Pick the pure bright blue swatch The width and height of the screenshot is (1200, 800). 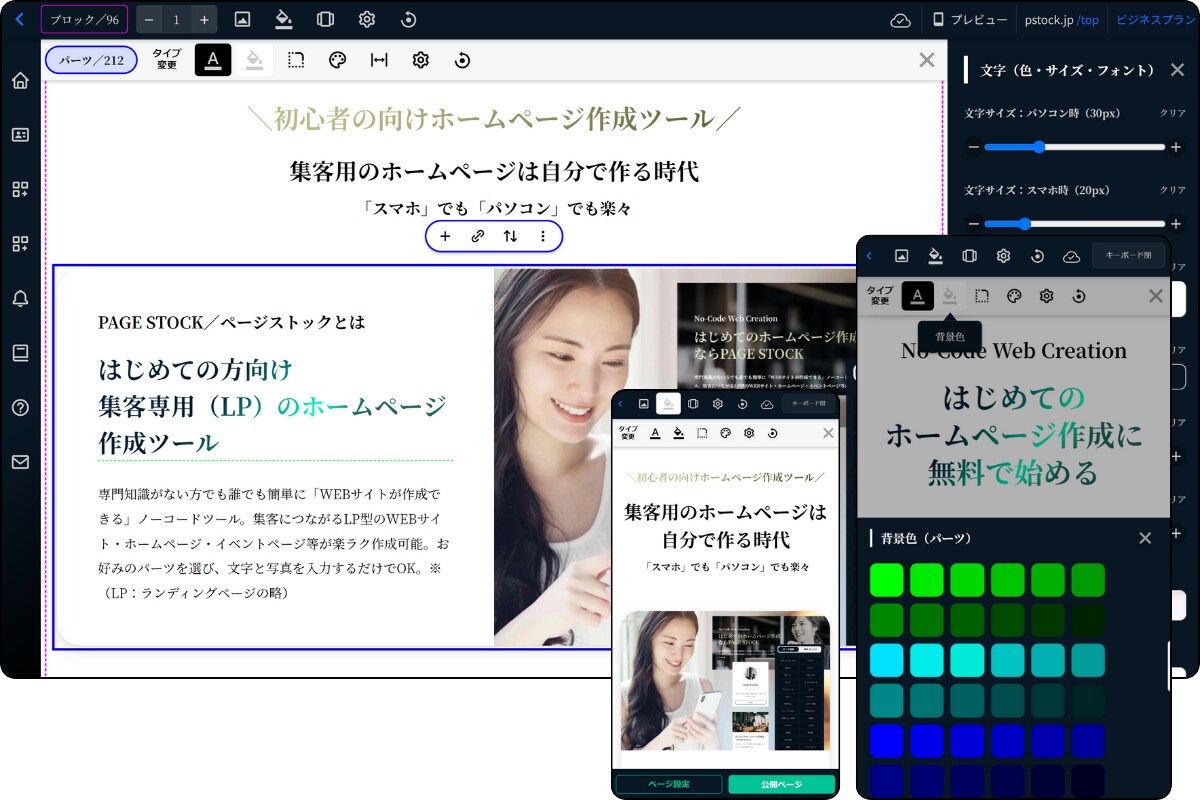[x=886, y=741]
